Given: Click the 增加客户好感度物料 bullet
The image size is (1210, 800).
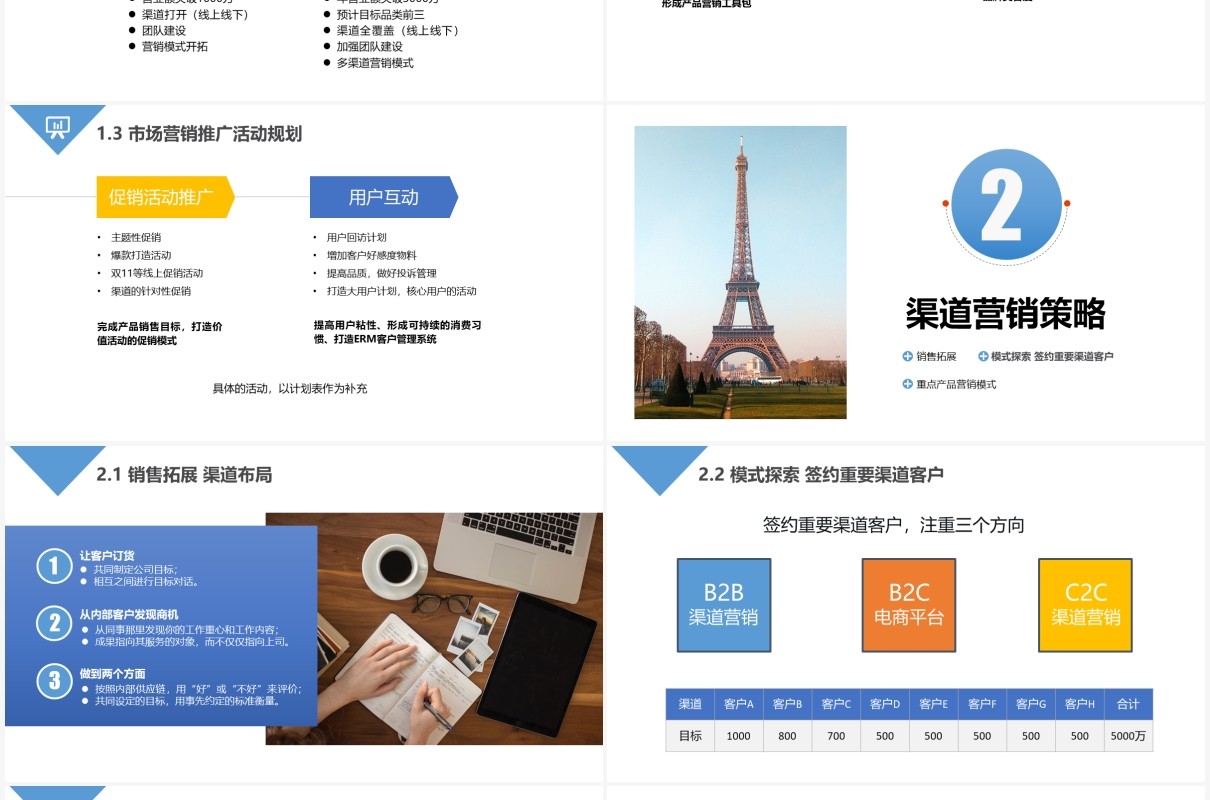Looking at the screenshot, I should click(x=371, y=255).
